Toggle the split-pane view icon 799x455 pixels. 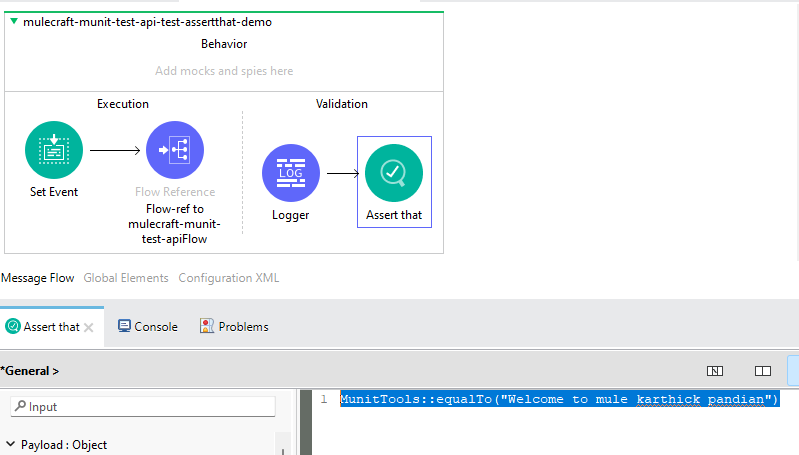pos(762,370)
